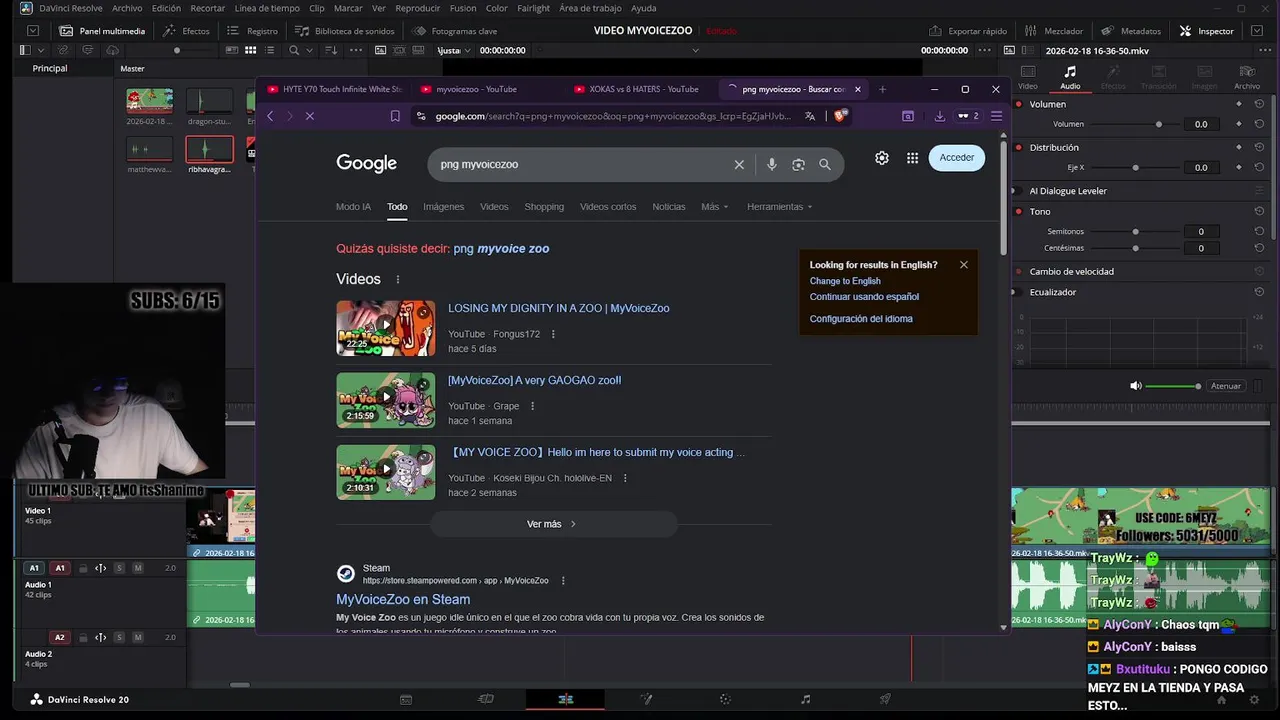The image size is (1280, 720).
Task: Open the Fusion page icon
Action: pos(646,699)
